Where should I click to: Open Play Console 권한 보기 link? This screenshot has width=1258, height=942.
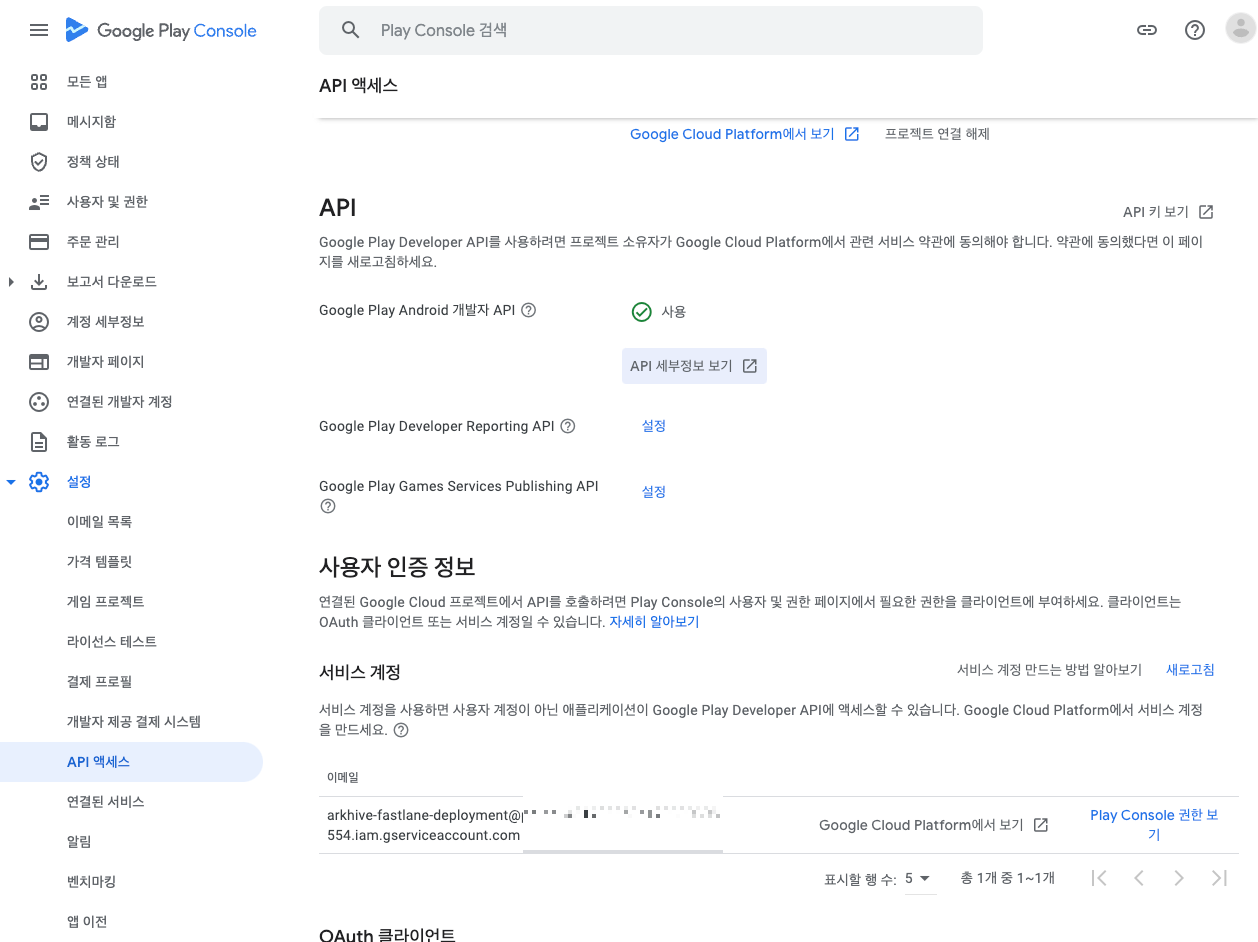coord(1154,825)
